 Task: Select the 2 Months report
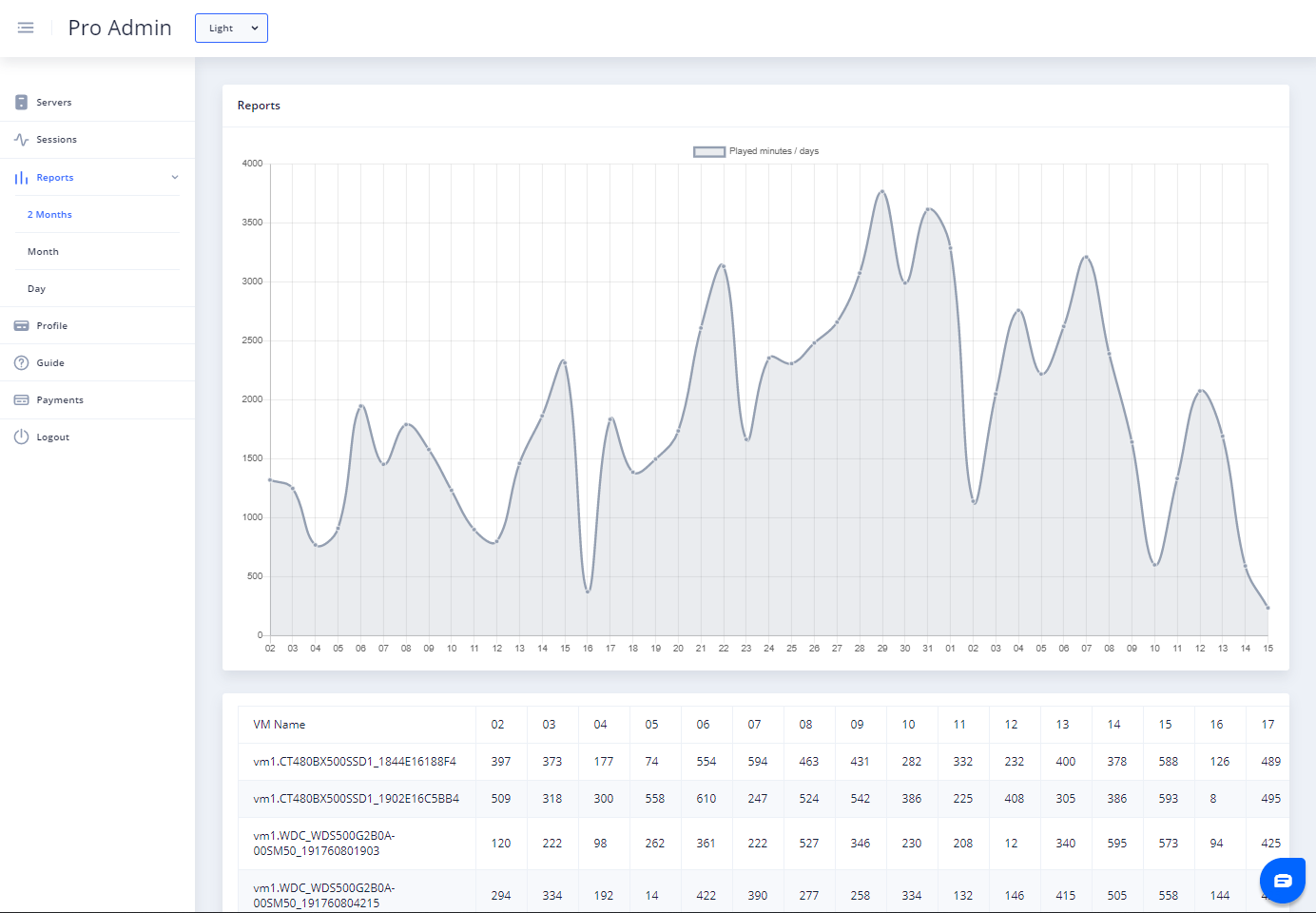point(49,214)
